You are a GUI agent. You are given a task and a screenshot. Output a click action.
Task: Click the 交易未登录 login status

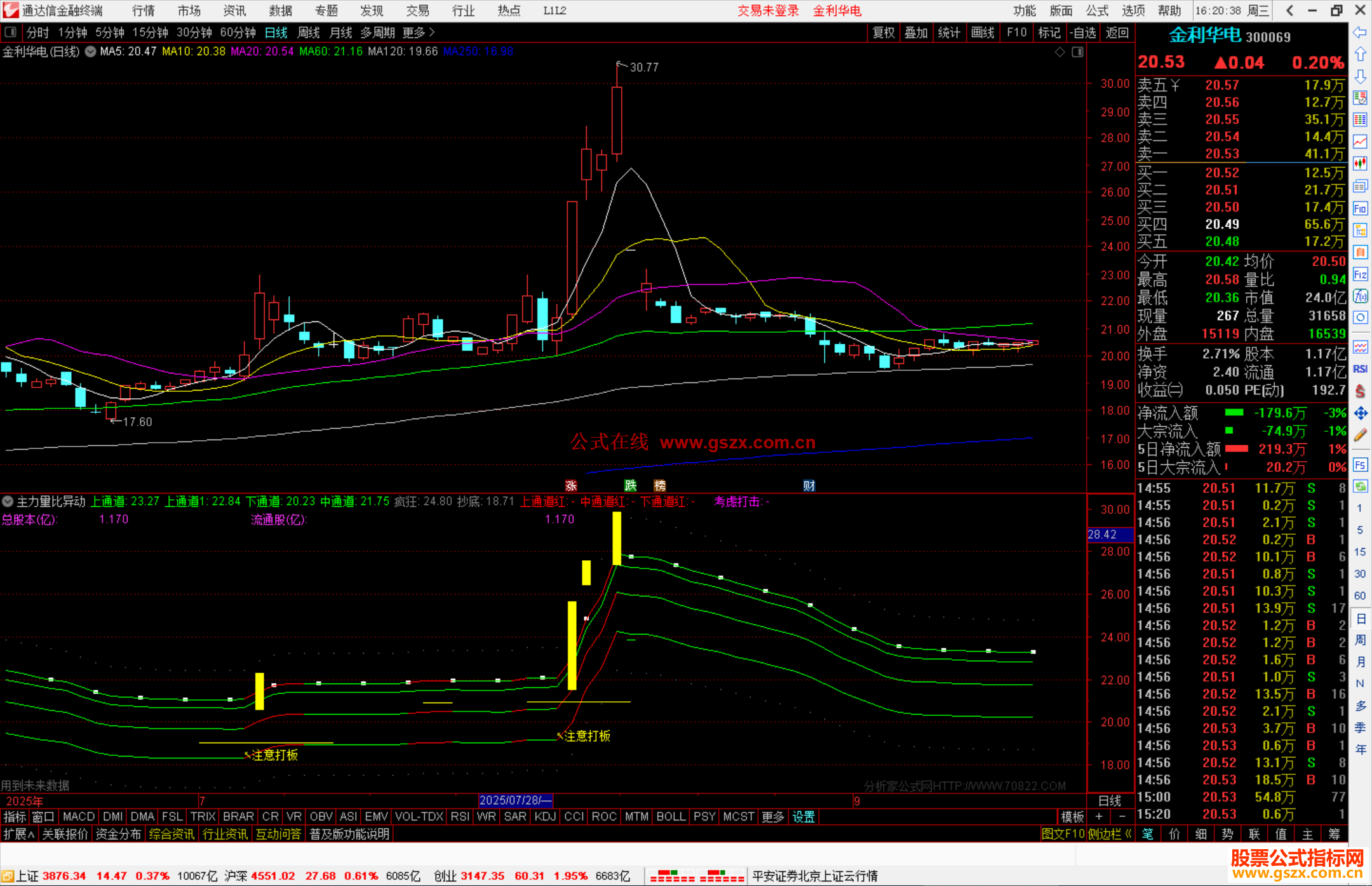pos(768,10)
